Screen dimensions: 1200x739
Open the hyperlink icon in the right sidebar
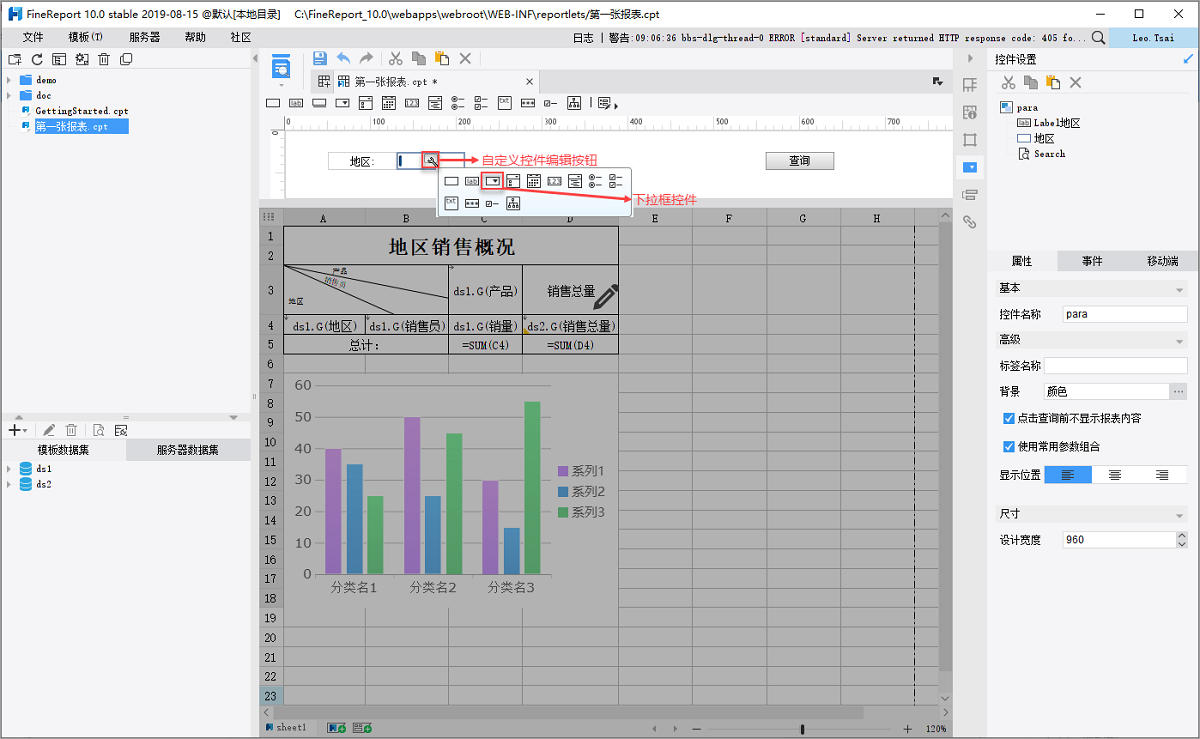coord(969,221)
